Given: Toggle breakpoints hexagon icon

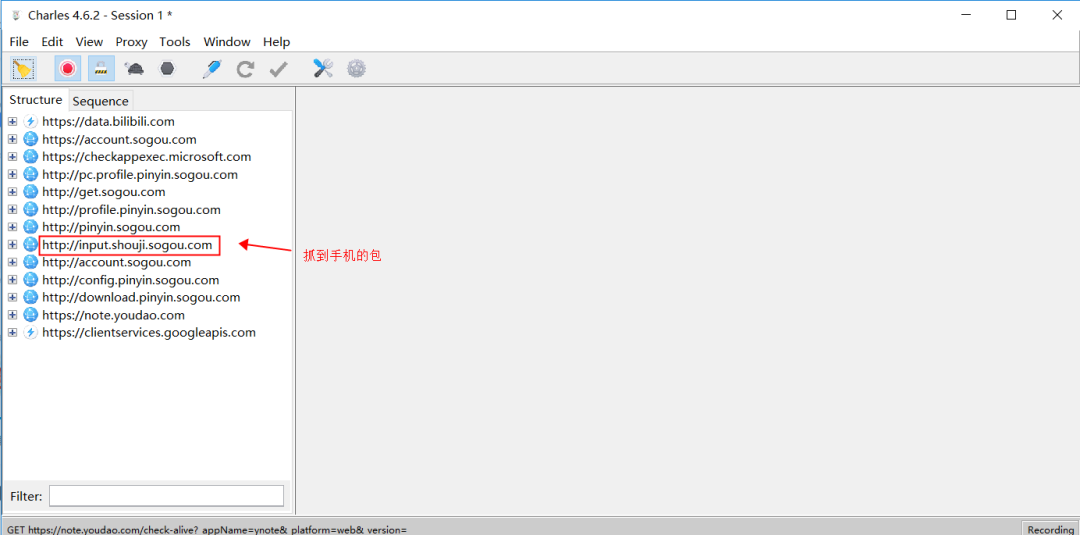Looking at the screenshot, I should [167, 69].
